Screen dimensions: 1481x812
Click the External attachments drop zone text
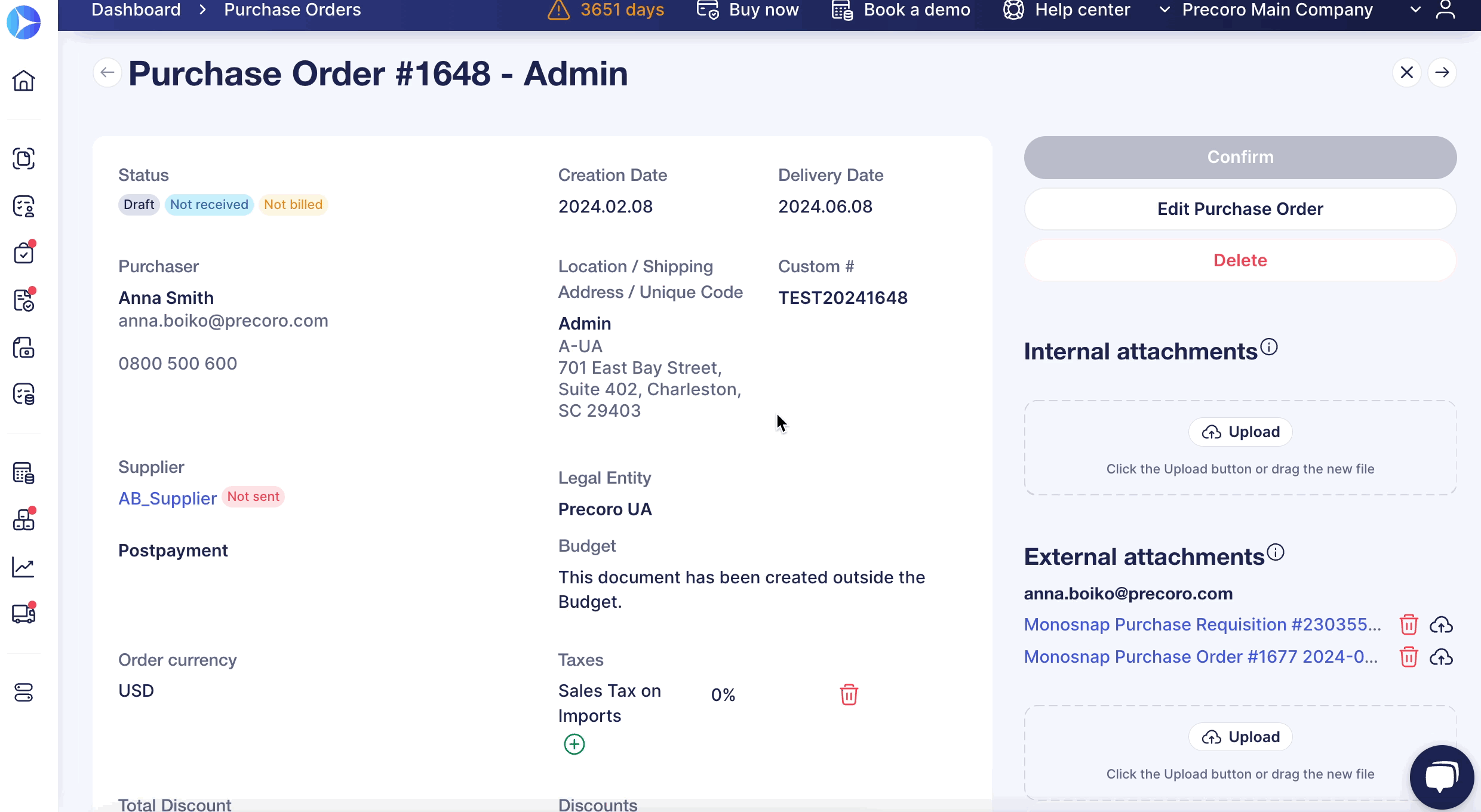(1240, 774)
